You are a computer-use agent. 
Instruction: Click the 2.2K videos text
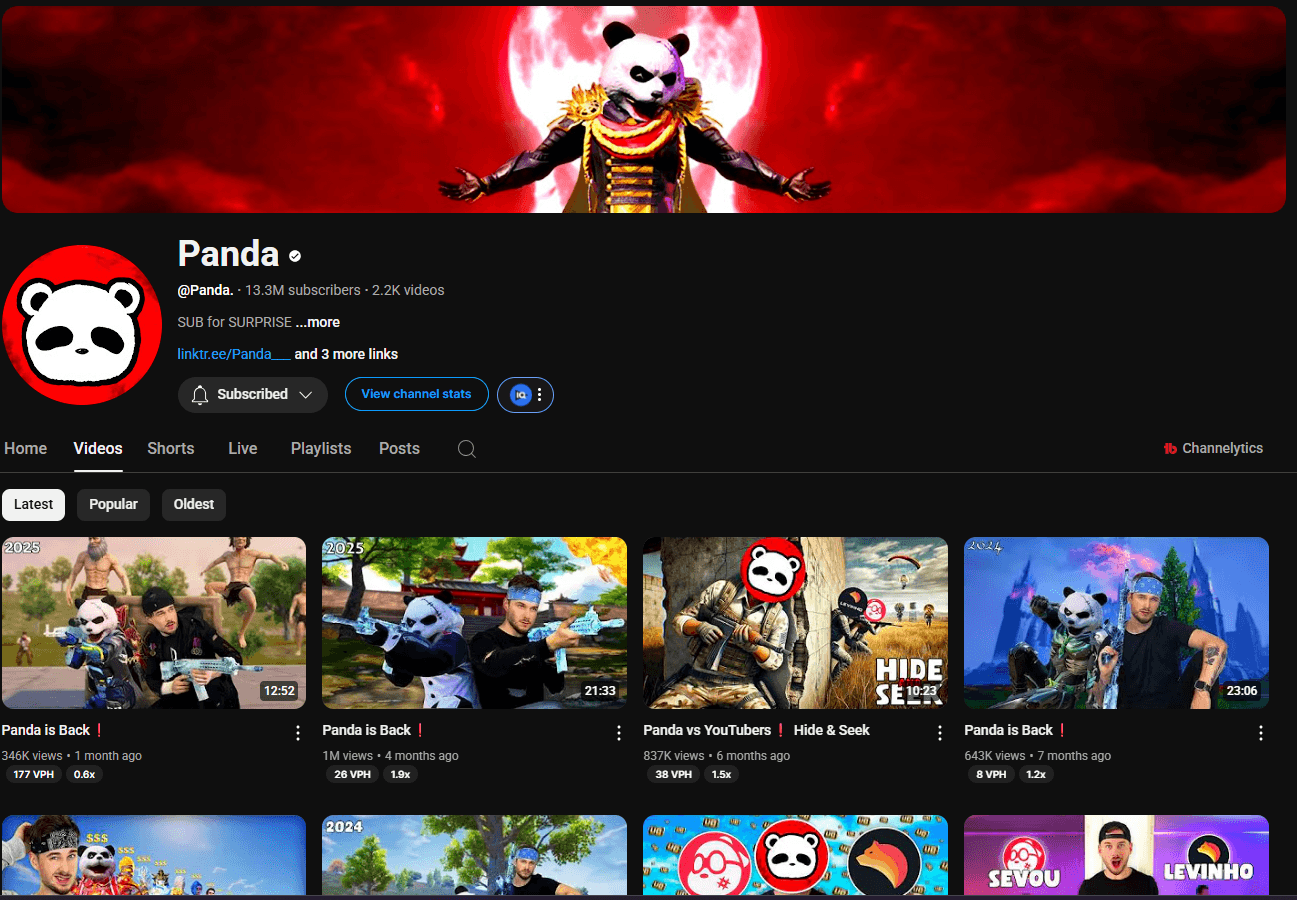pyautogui.click(x=408, y=290)
